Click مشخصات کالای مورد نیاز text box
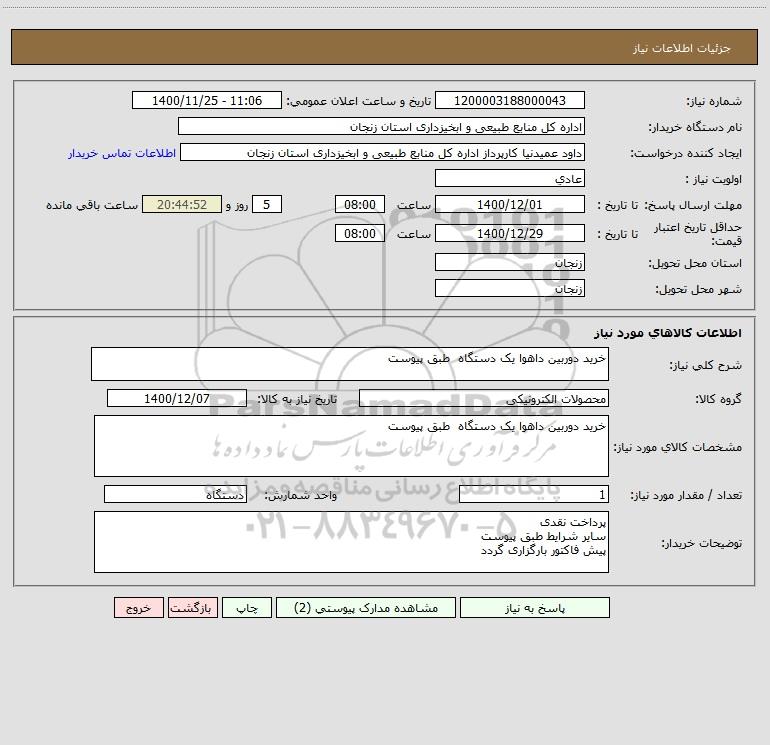The image size is (770, 745). coord(351,446)
